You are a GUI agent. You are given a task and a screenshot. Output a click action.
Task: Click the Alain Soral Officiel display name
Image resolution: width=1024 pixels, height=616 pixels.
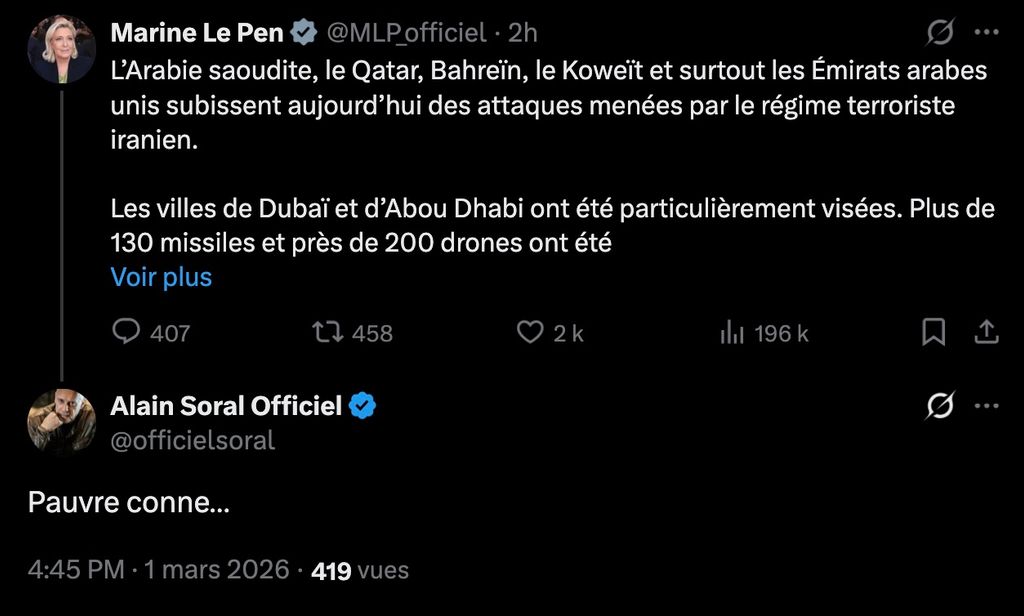click(x=226, y=406)
